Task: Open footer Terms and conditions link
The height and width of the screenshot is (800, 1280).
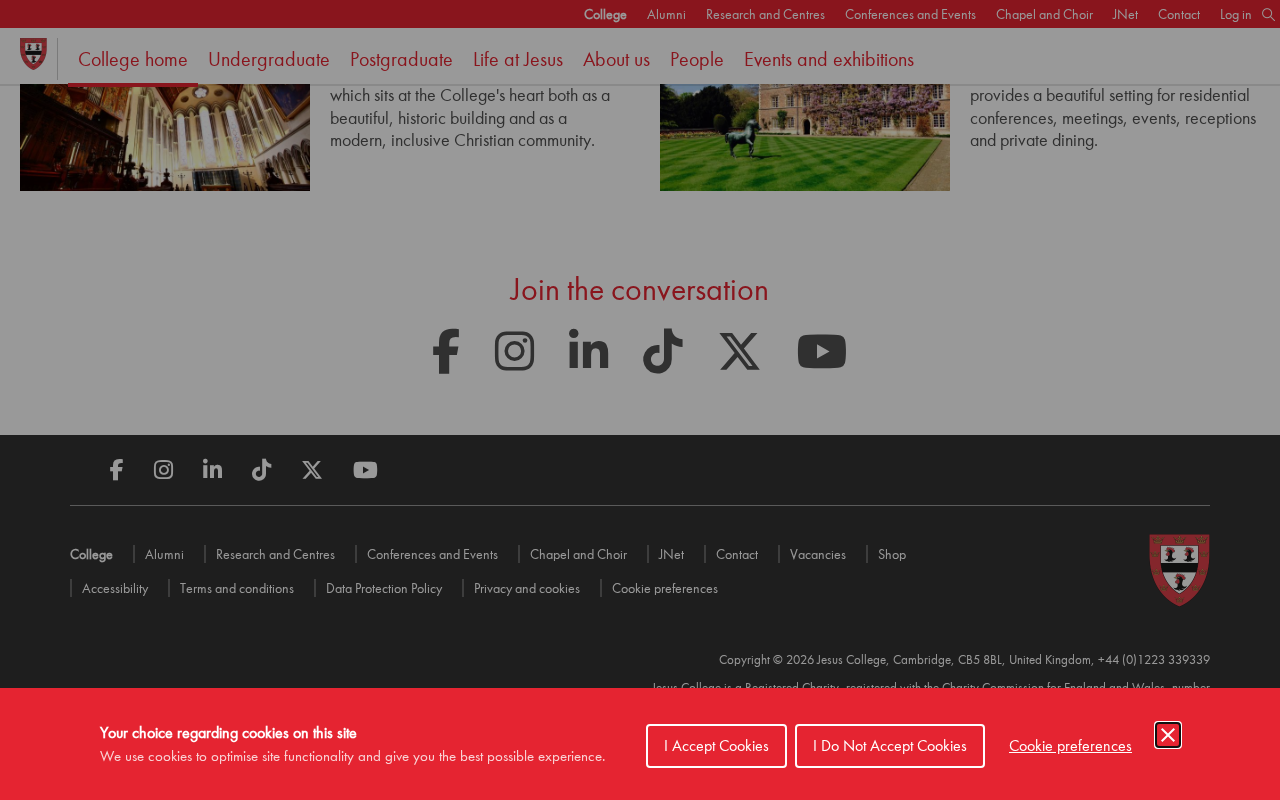Action: [x=237, y=588]
